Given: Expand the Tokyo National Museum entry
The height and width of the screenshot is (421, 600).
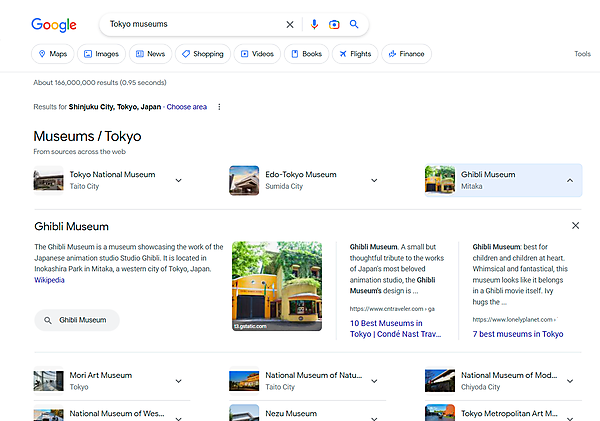Looking at the screenshot, I should tap(178, 180).
